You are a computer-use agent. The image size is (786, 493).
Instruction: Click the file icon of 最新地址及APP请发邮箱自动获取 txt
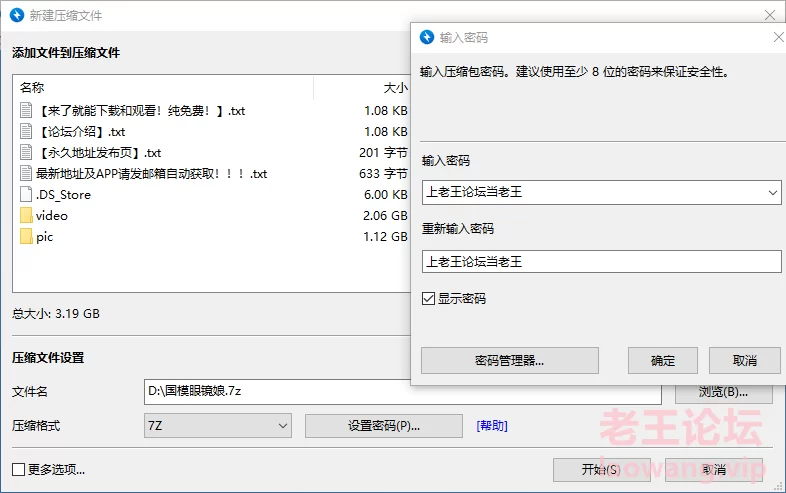click(26, 174)
